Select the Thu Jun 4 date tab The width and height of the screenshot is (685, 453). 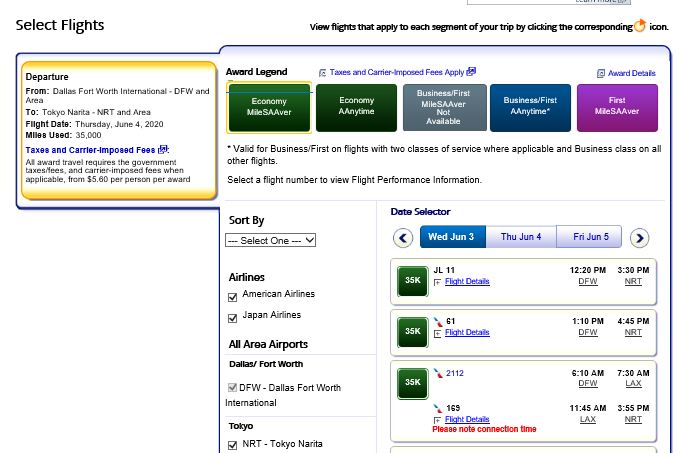(x=521, y=237)
